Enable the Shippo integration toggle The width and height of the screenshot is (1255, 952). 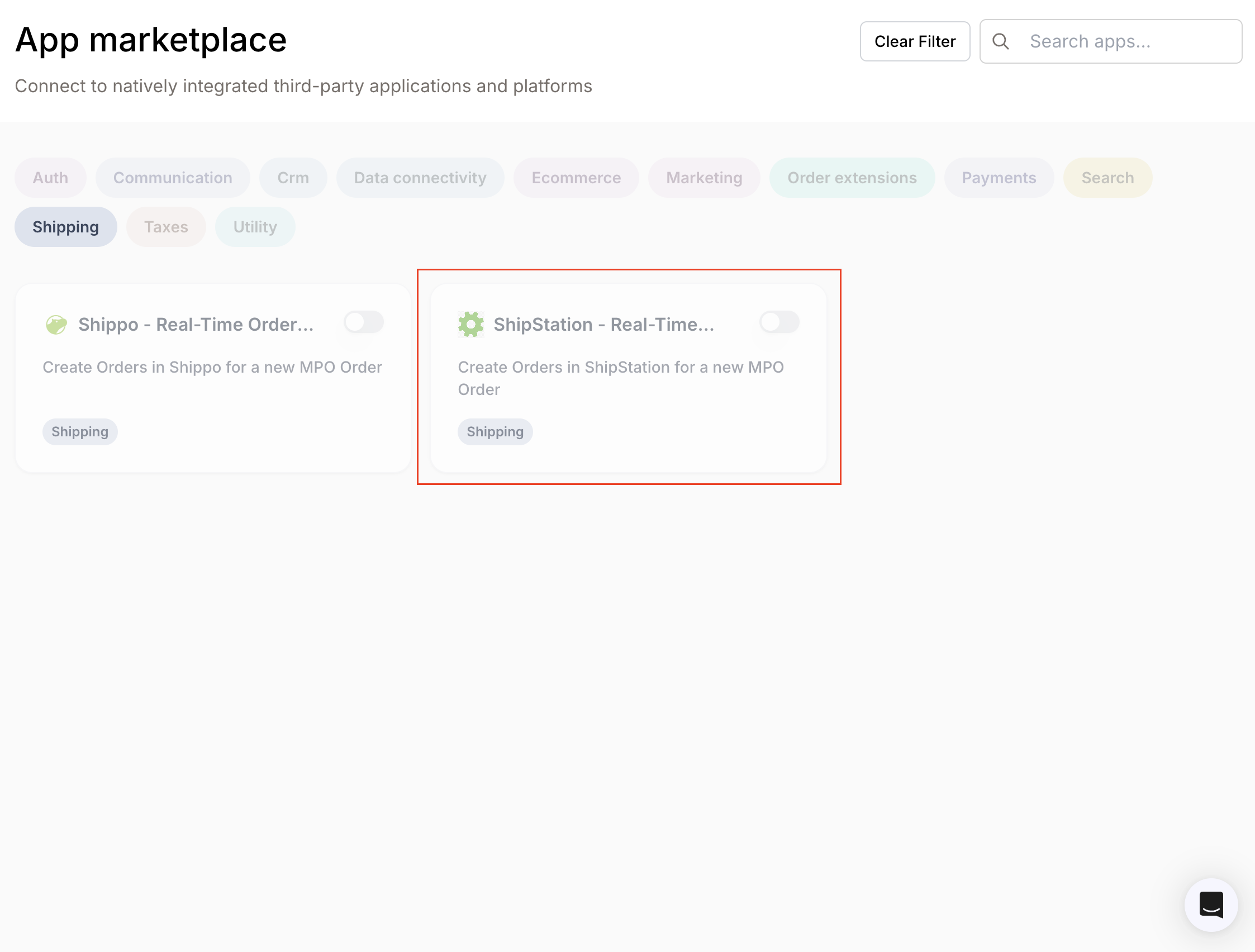363,322
